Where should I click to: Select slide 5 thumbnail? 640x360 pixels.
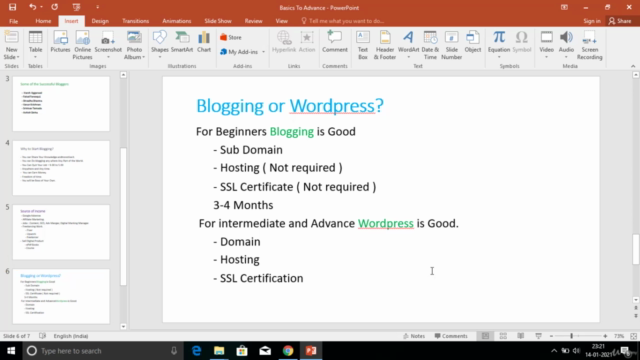61,232
